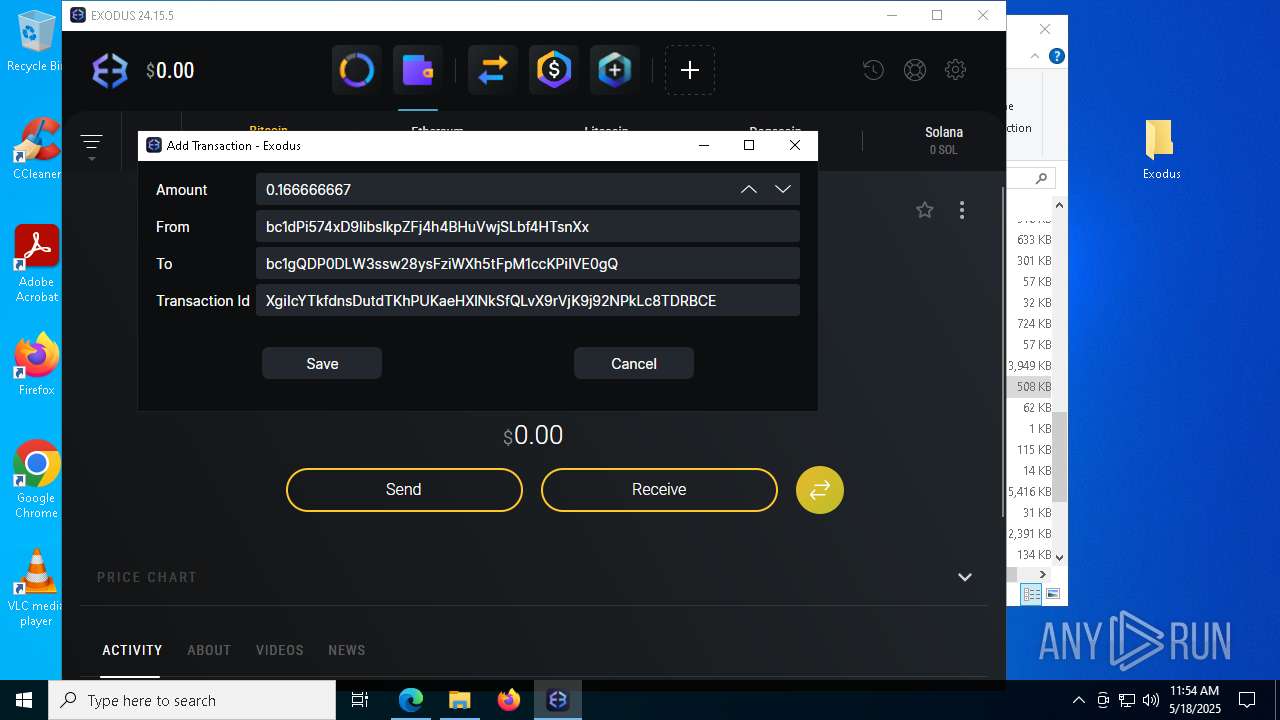Favorite the asset with the star icon
Screen dimensions: 1280x720
click(925, 210)
